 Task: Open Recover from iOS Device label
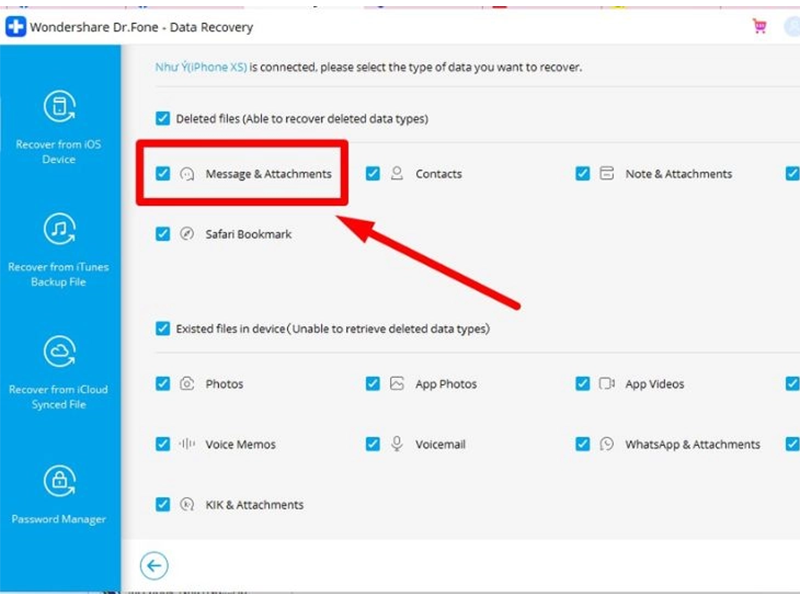click(x=59, y=152)
